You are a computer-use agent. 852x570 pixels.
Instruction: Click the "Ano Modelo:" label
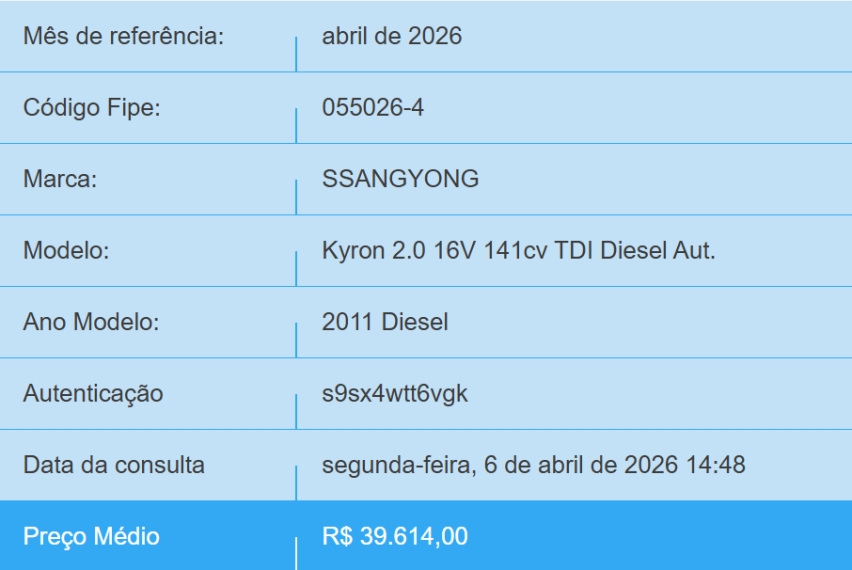(x=91, y=323)
